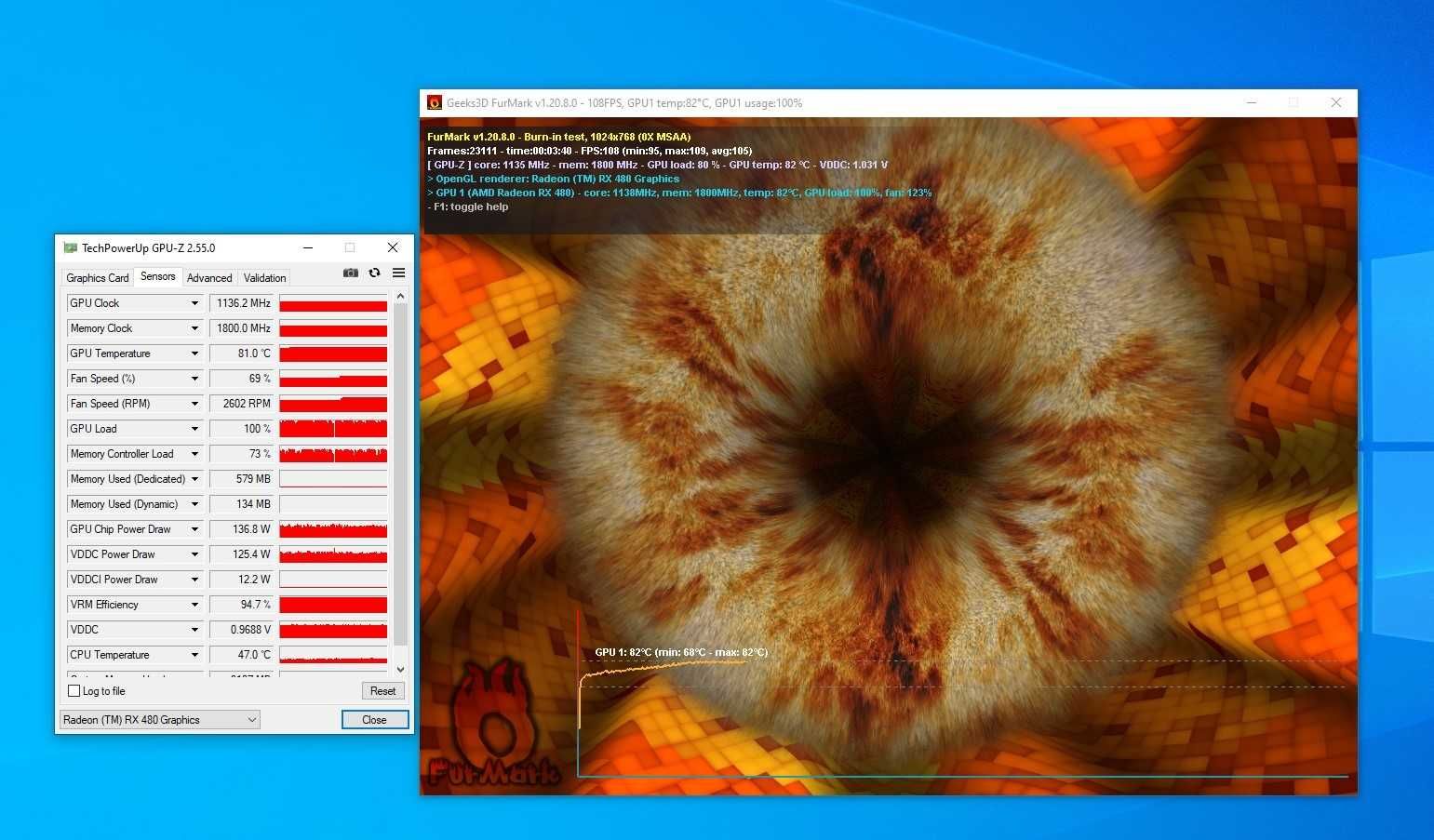Close GPU-Z with title bar X
The width and height of the screenshot is (1434, 840).
tap(393, 247)
